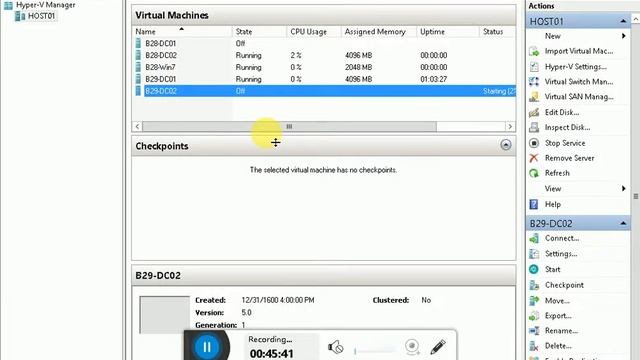Toggle the recorder microphone mute icon
Image resolution: width=640 pixels, height=360 pixels.
336,347
